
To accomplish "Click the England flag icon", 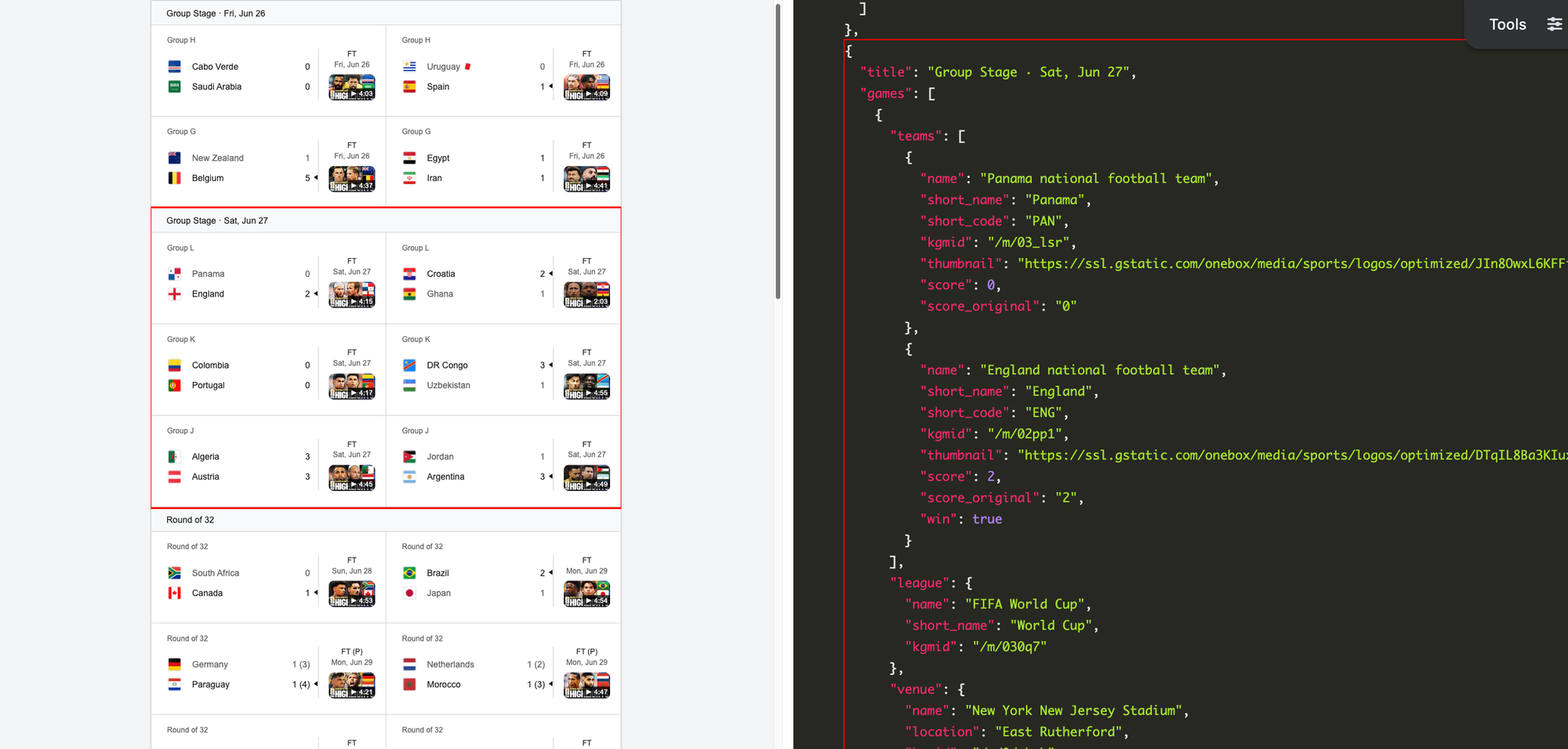I will point(175,294).
